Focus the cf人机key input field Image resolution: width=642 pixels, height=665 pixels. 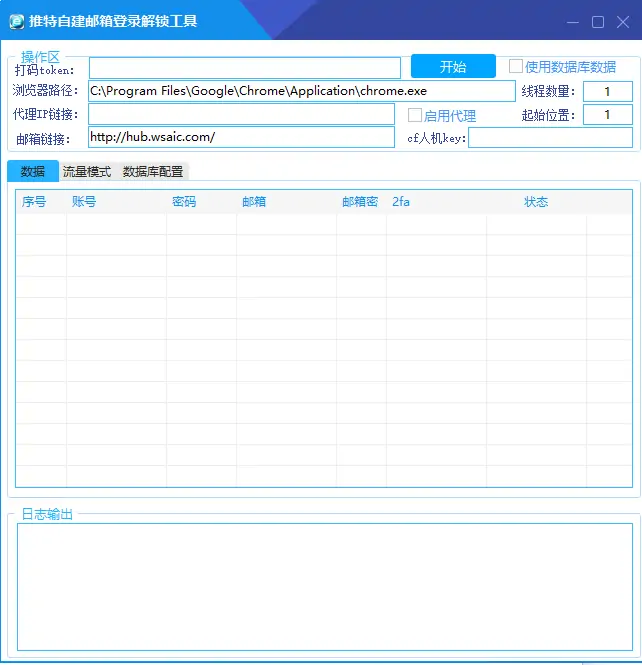pos(550,138)
